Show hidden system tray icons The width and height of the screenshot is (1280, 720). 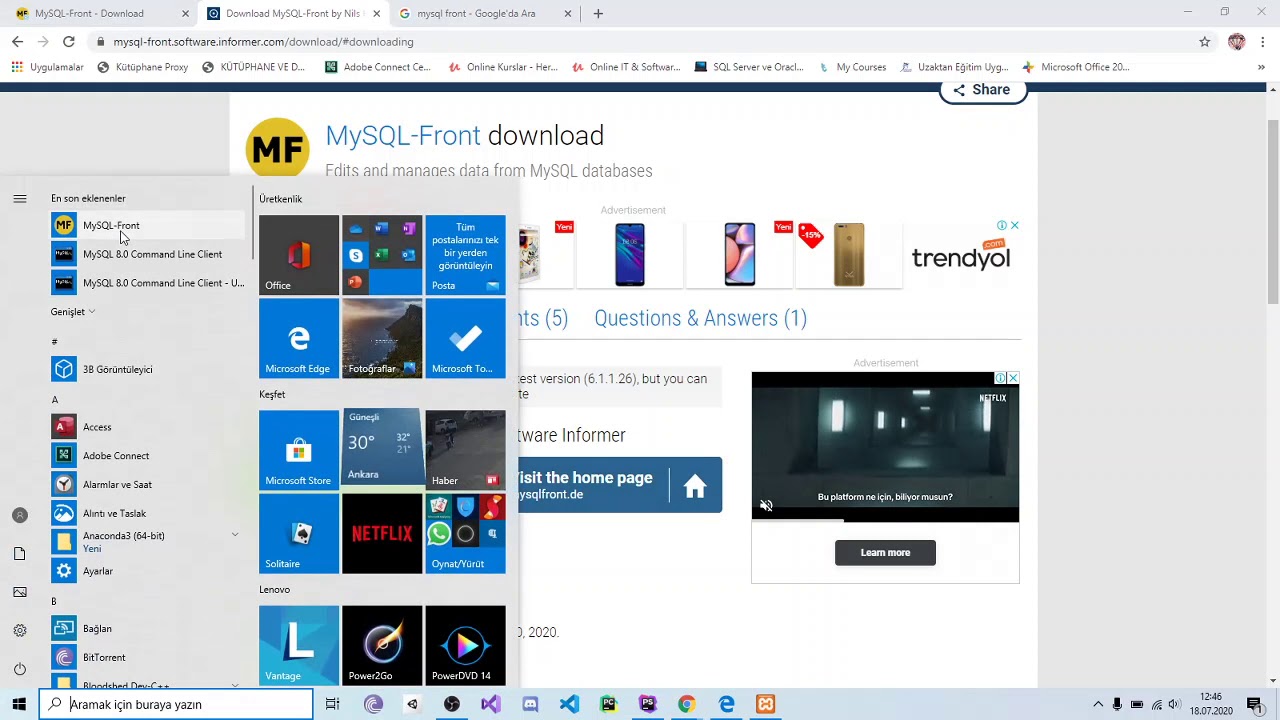[1098, 704]
